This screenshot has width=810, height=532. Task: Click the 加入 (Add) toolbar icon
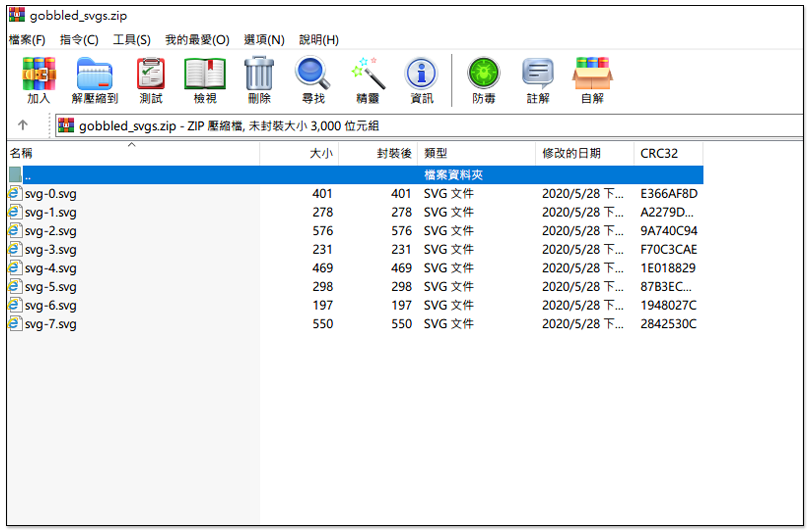39,74
